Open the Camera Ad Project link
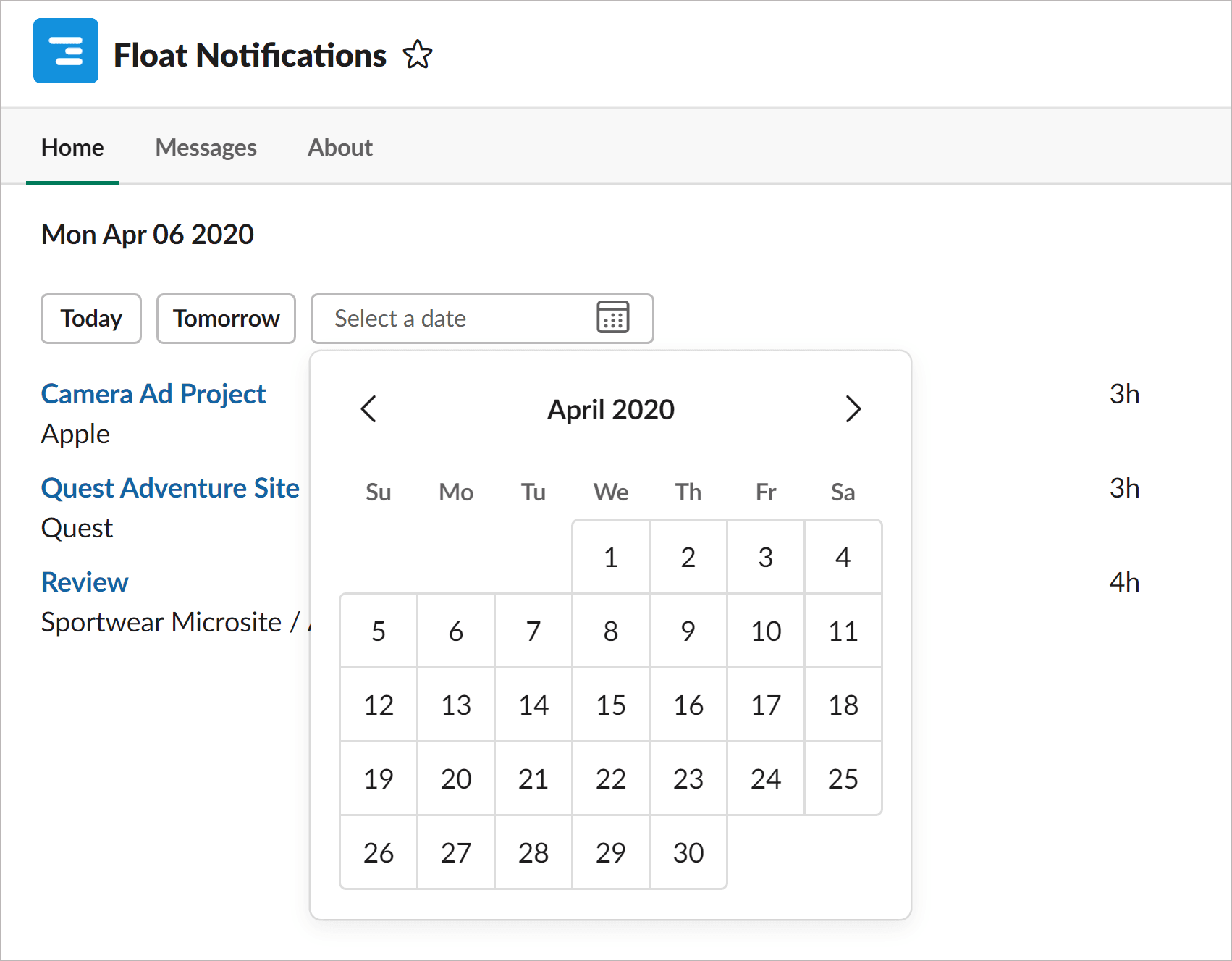Viewport: 1232px width, 961px height. (153, 394)
